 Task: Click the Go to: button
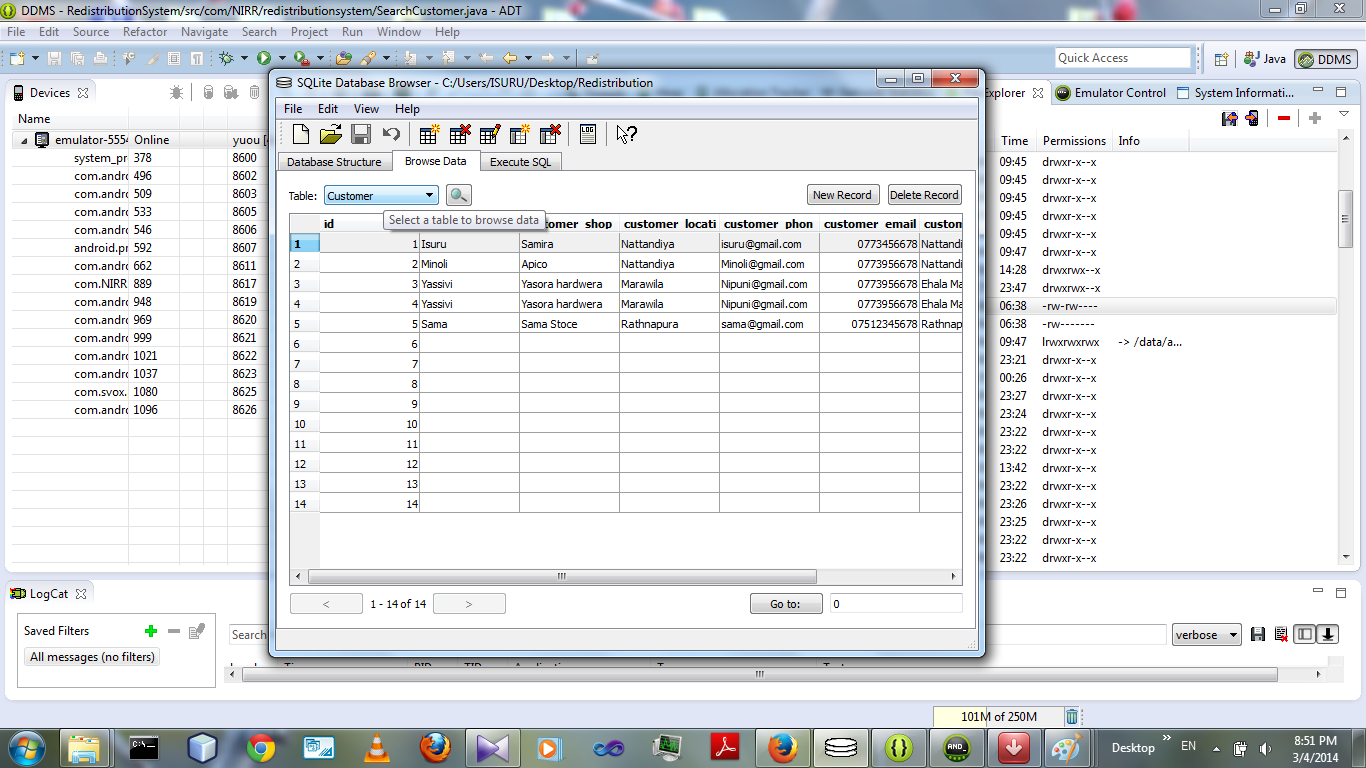point(786,604)
